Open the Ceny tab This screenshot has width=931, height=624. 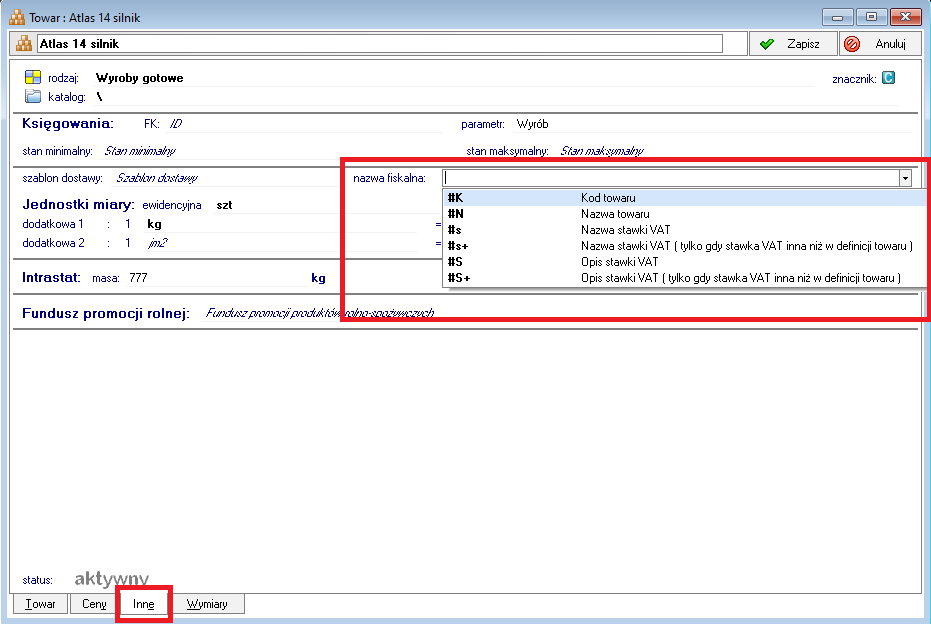coord(94,604)
